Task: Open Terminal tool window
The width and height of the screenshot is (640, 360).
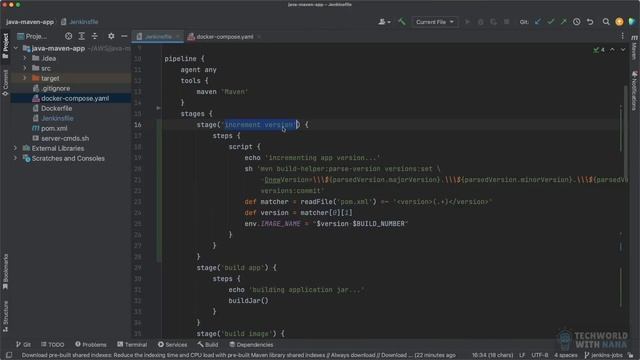Action: [132, 344]
